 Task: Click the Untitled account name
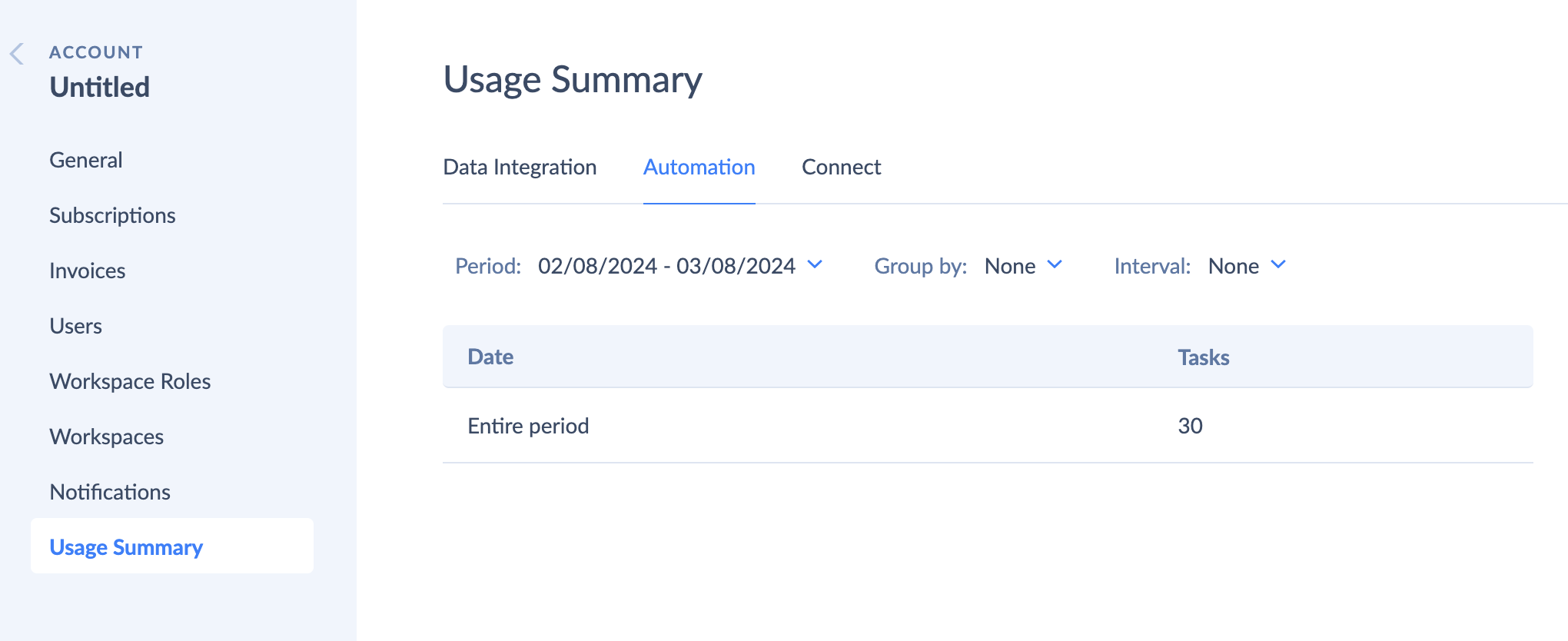tap(100, 87)
